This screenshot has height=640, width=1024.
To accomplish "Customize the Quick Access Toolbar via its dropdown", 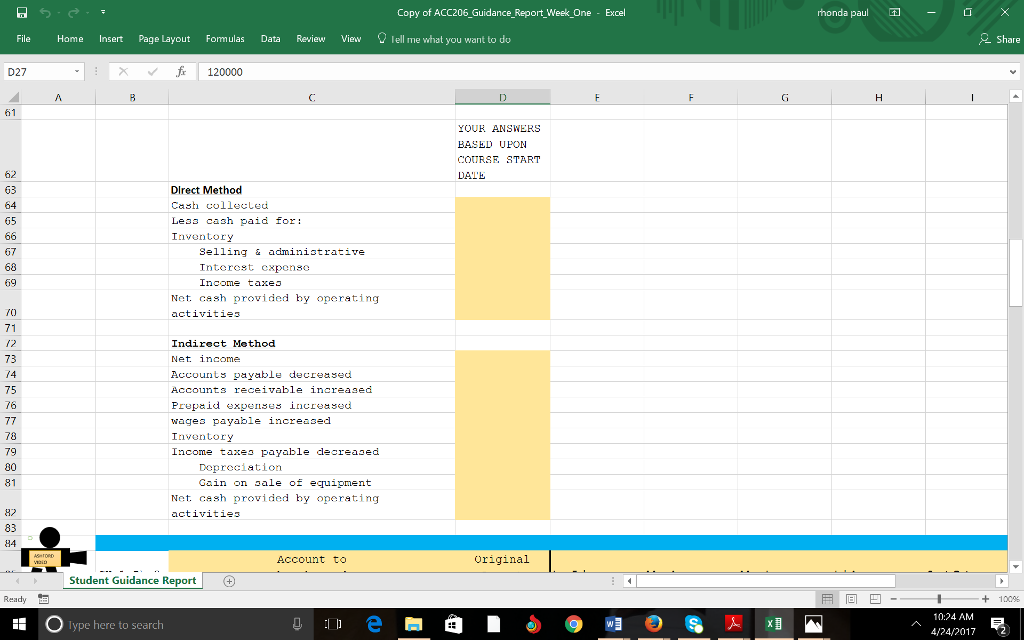I will (x=103, y=12).
